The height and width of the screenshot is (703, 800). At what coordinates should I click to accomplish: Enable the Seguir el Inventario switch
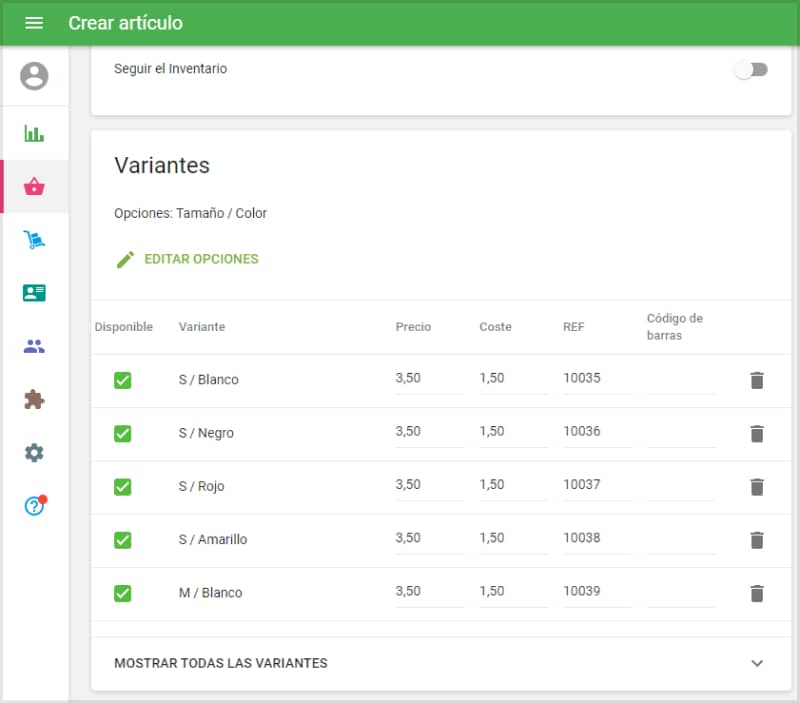[751, 70]
